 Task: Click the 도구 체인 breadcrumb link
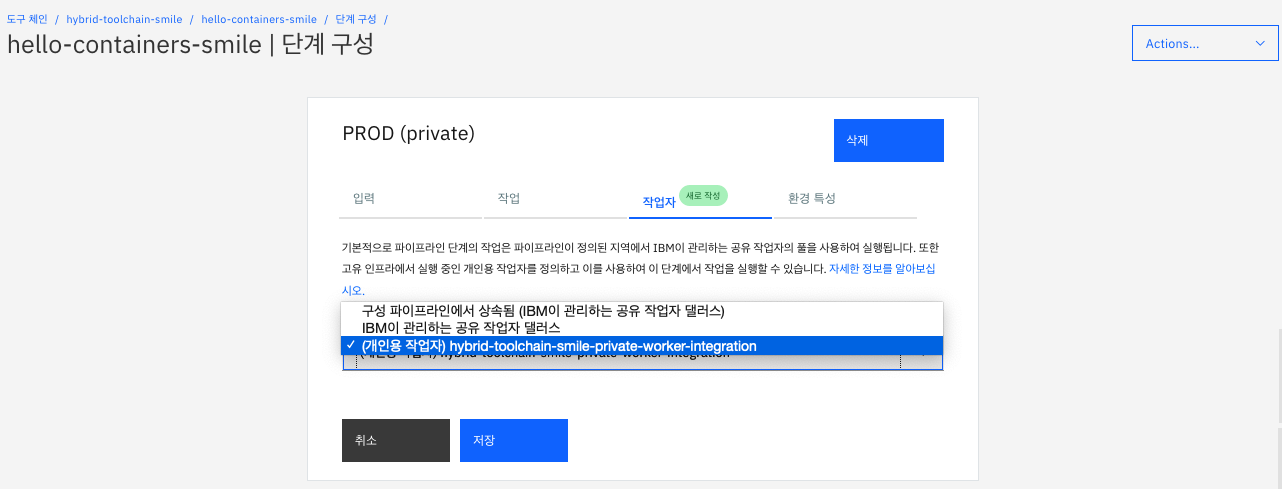point(27,19)
